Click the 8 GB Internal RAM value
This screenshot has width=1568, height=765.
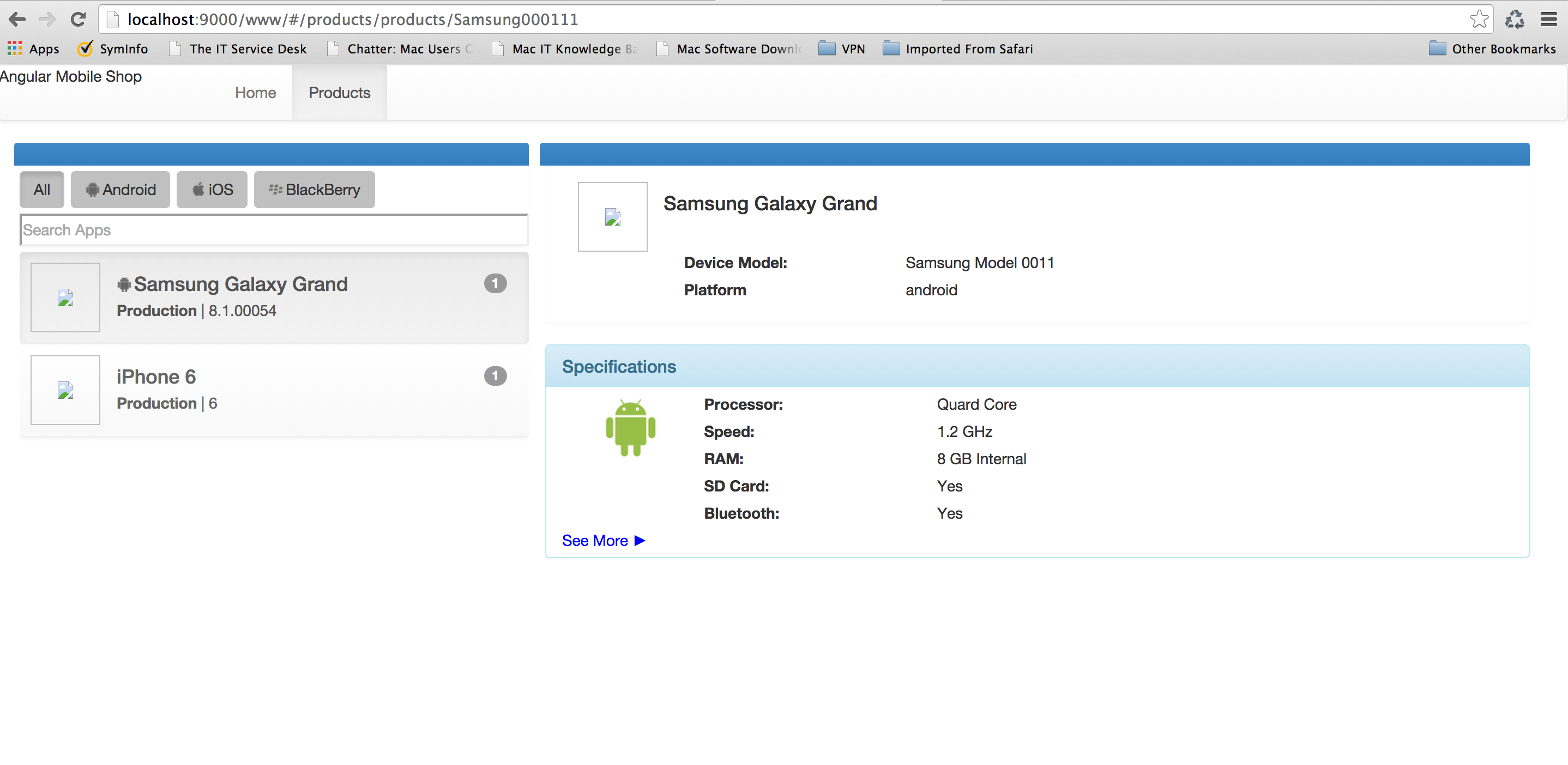[981, 459]
